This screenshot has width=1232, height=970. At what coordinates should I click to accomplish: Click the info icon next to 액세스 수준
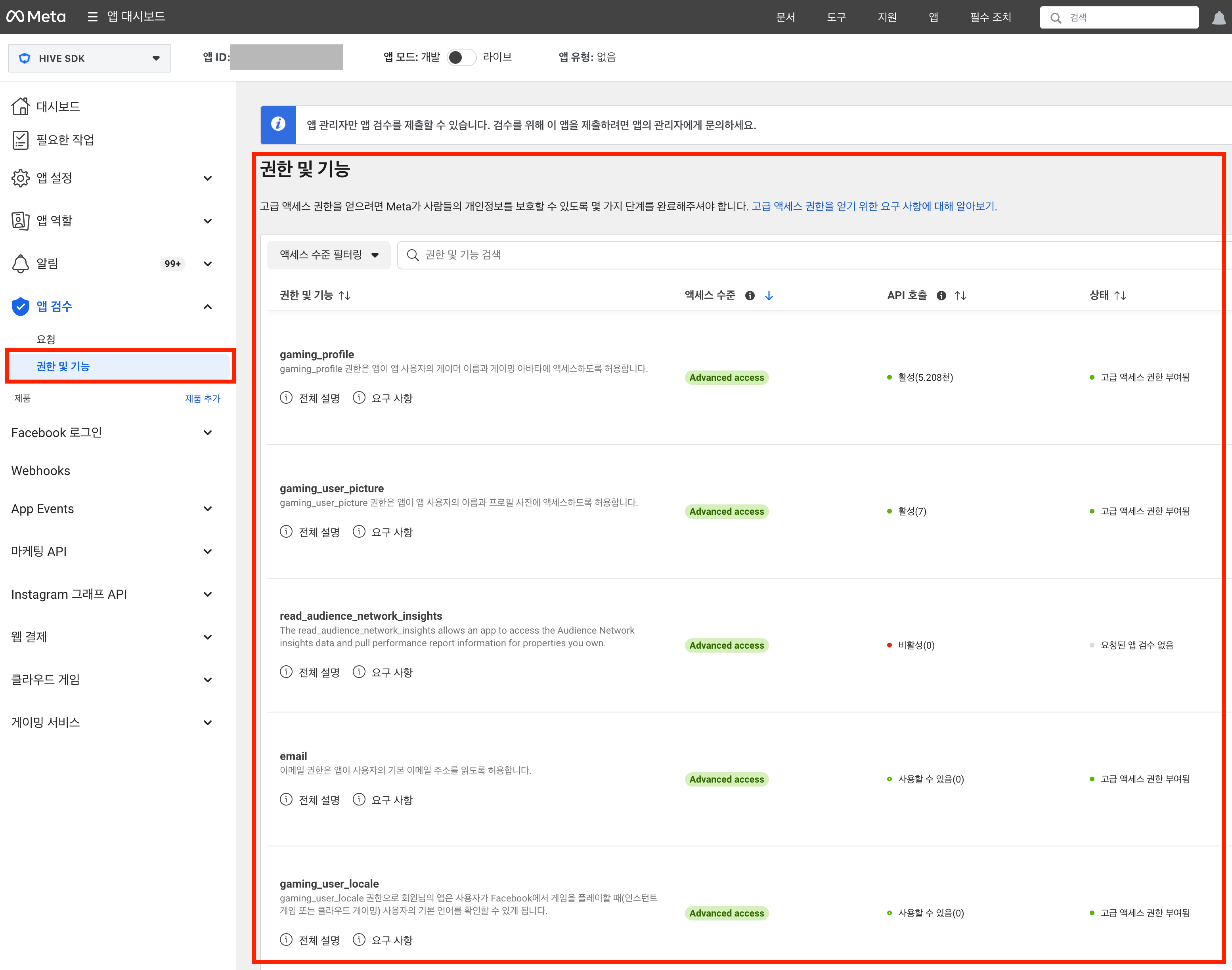coord(750,295)
